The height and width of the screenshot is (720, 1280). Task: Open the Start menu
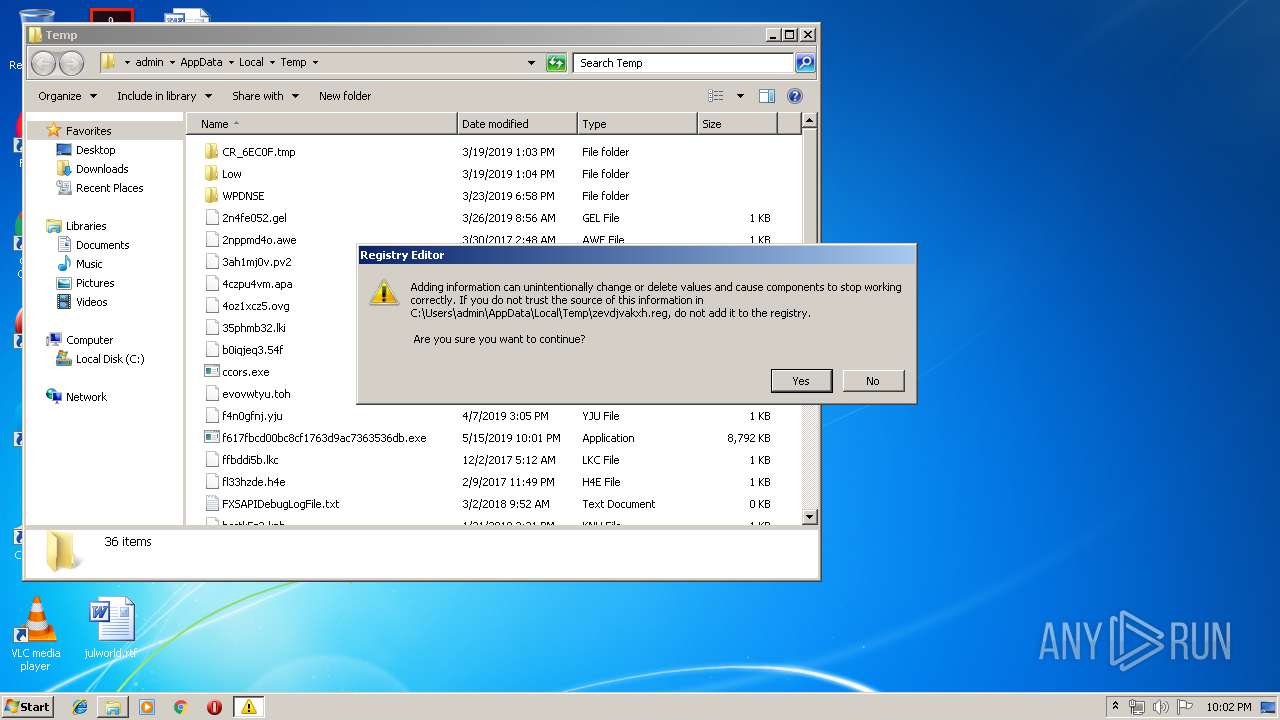(x=27, y=706)
